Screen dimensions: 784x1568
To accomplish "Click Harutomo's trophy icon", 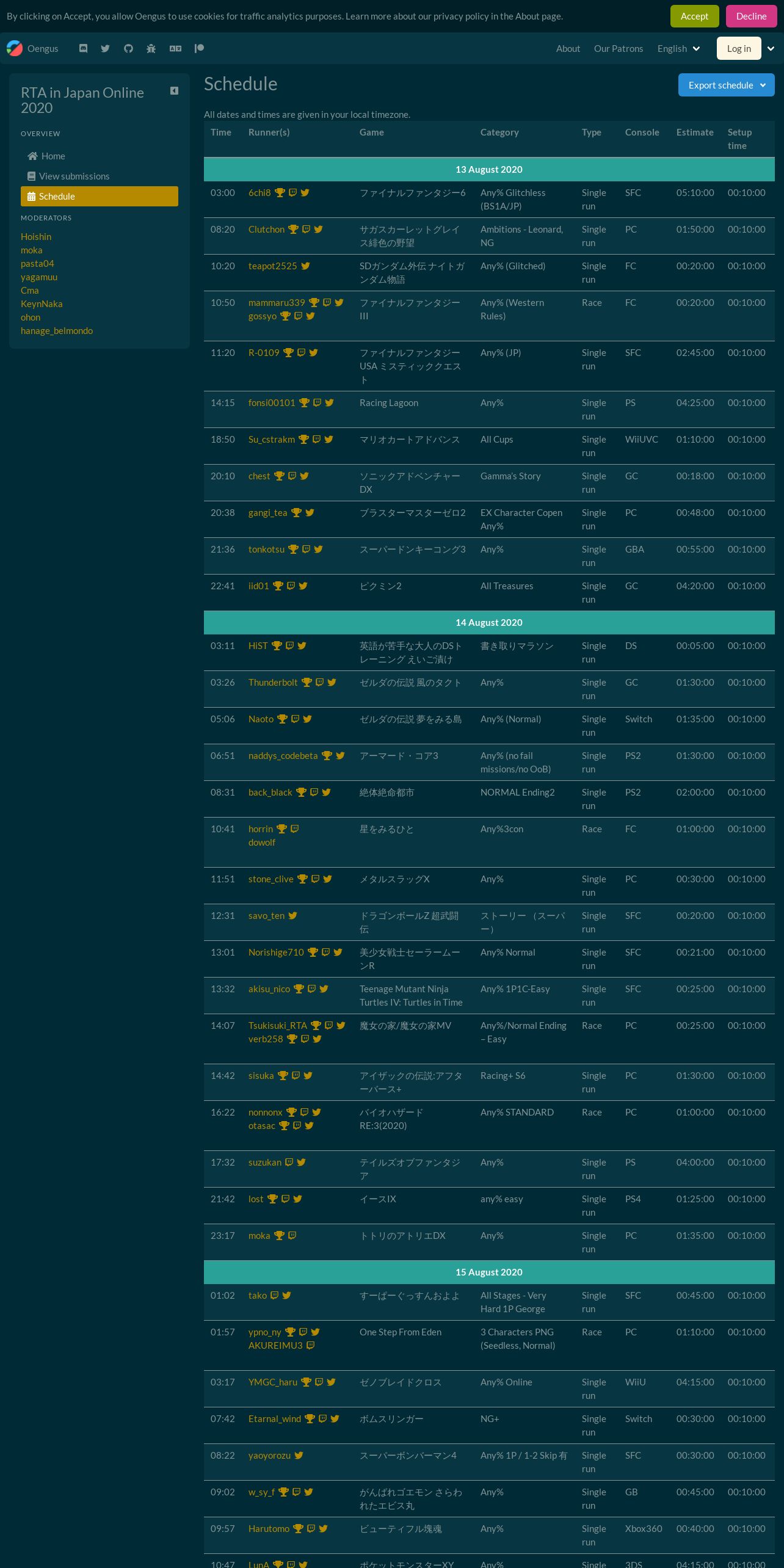I will pyautogui.click(x=298, y=1528).
